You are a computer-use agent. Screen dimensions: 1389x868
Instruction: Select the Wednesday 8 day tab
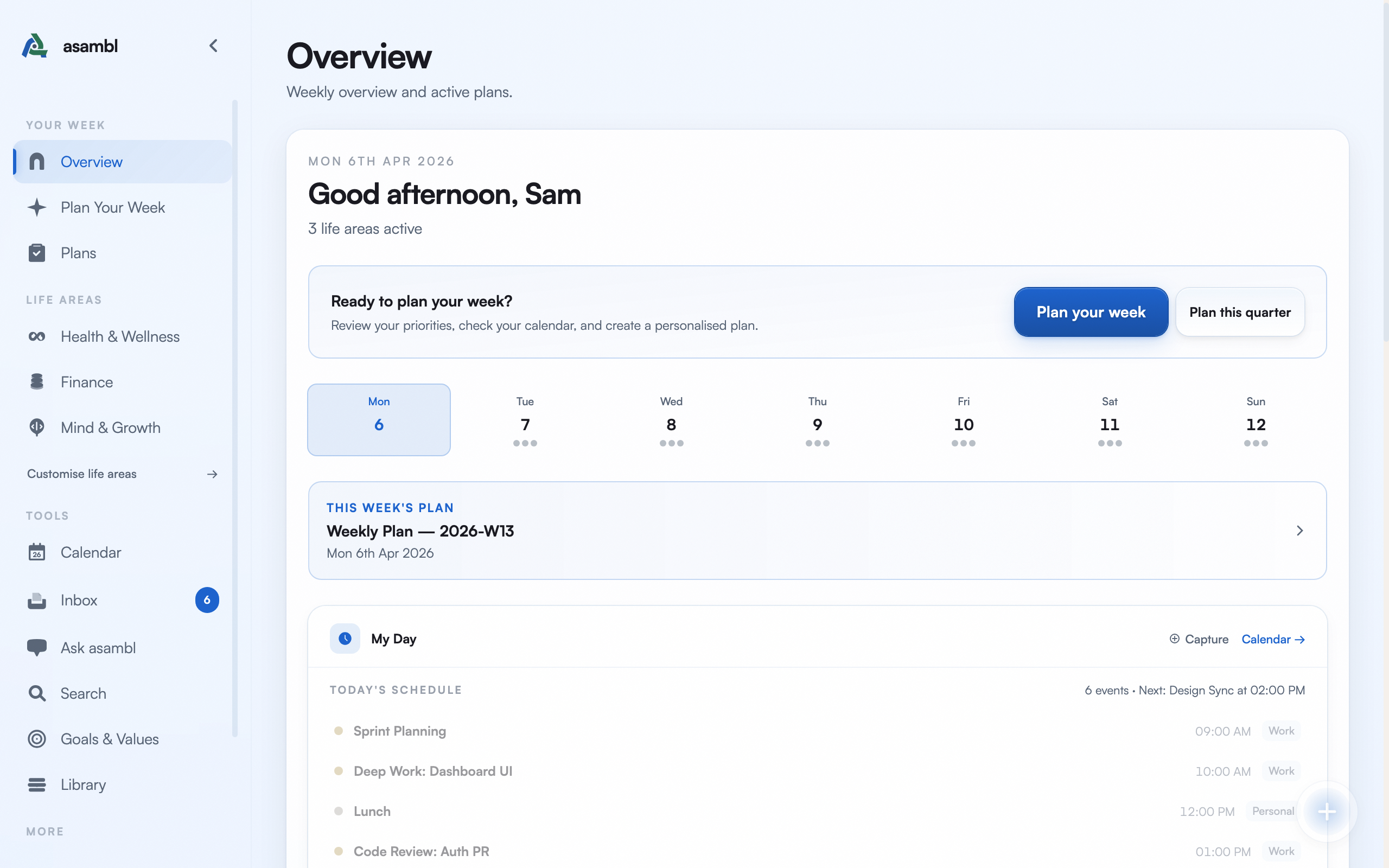tap(671, 420)
